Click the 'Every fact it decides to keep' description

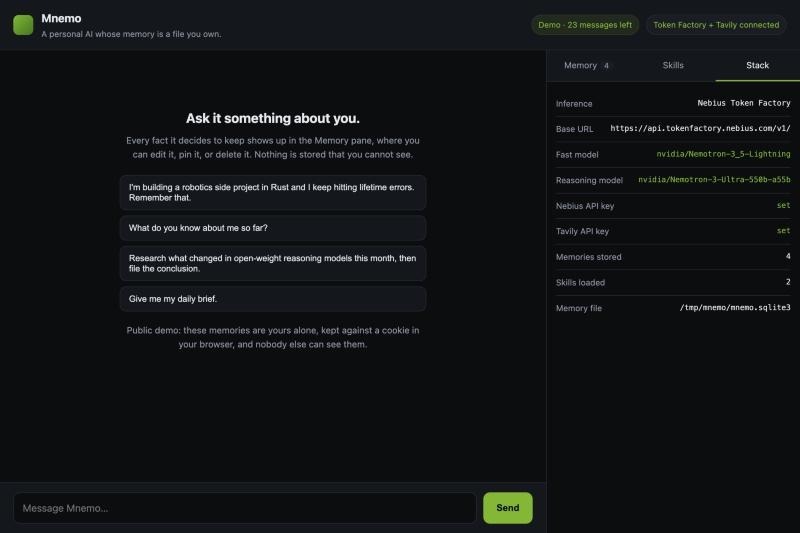273,147
